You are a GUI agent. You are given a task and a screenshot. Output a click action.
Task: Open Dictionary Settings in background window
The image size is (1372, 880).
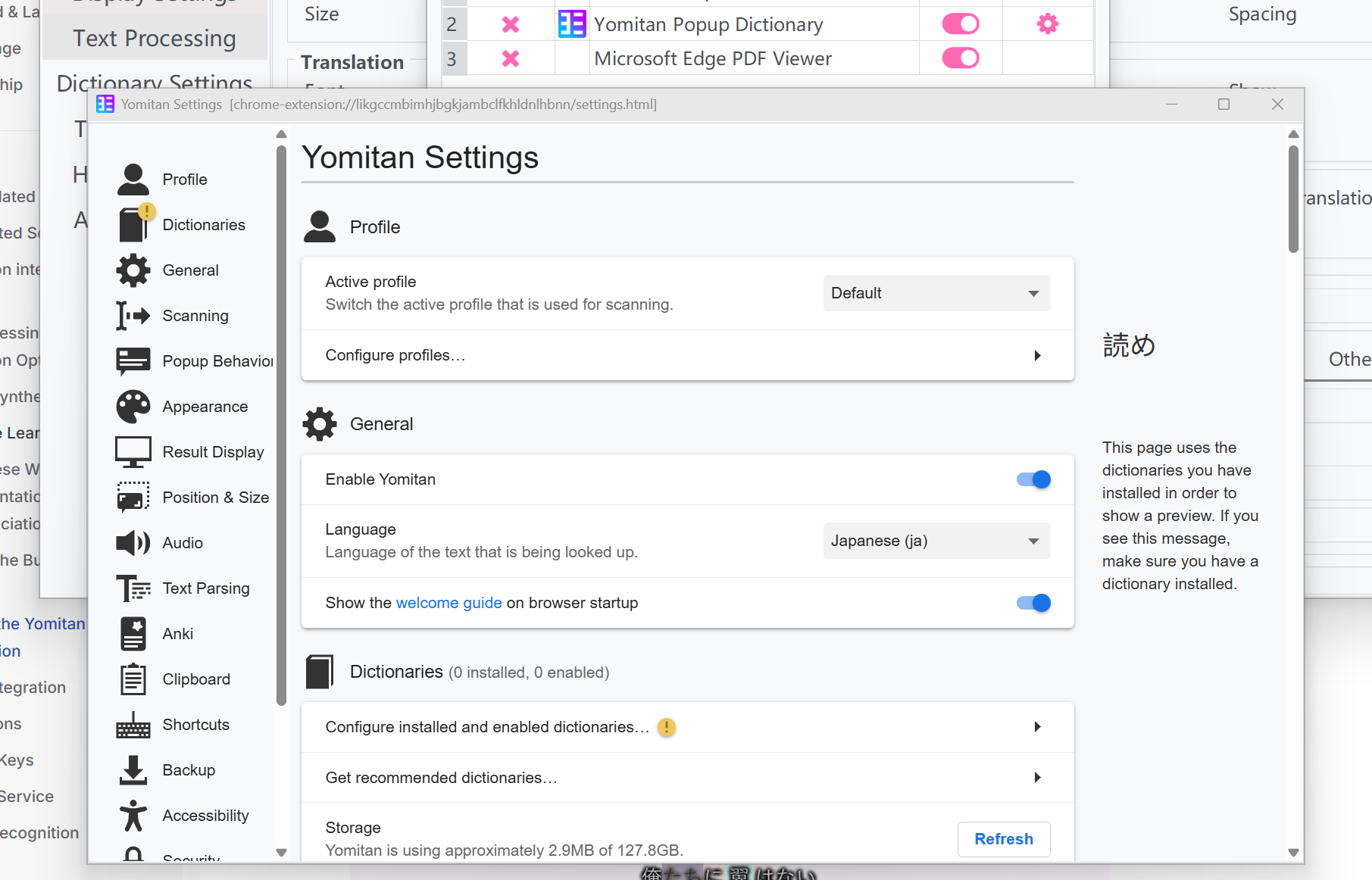coord(155,83)
